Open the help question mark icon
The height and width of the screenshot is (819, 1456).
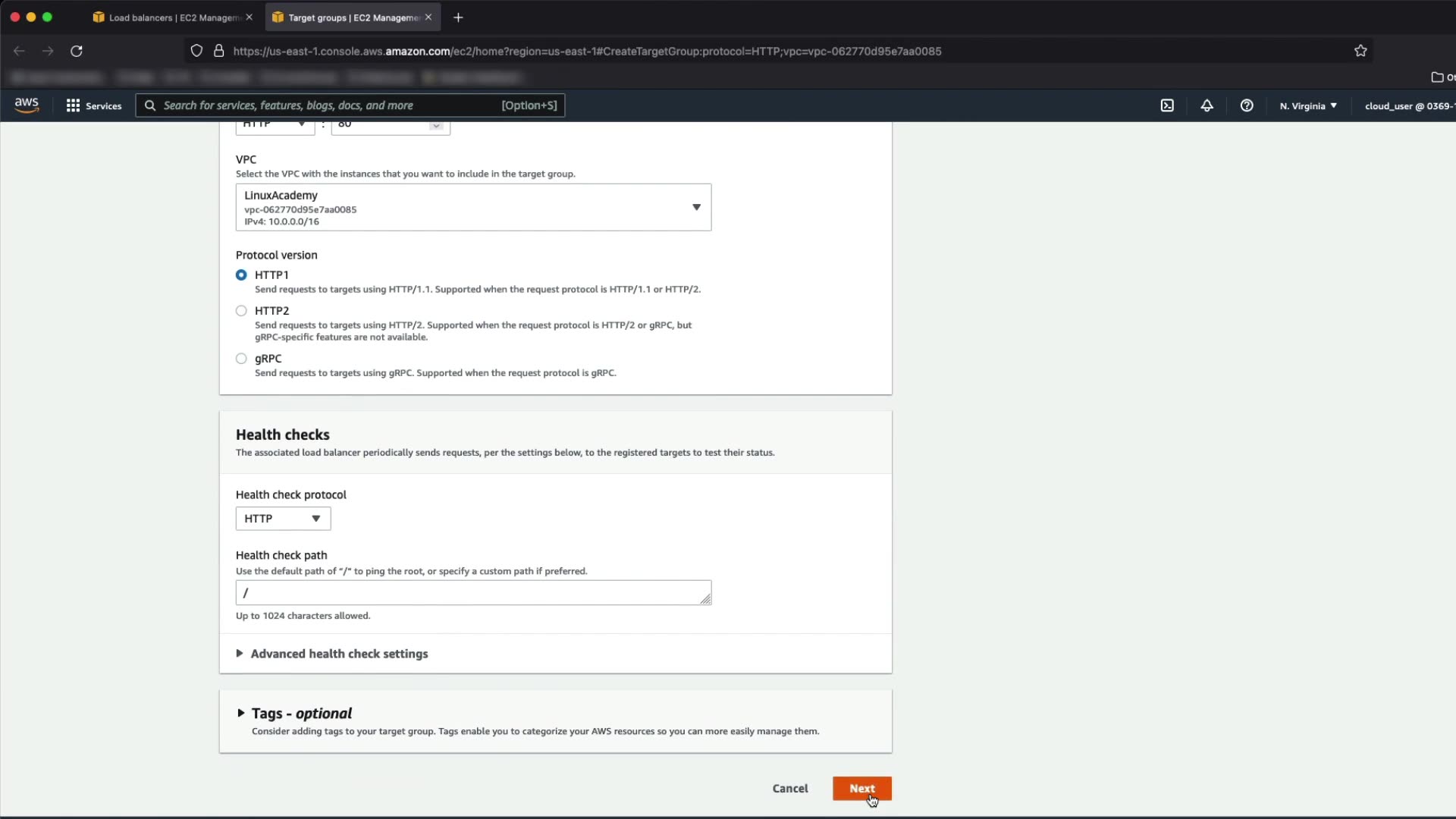point(1247,105)
